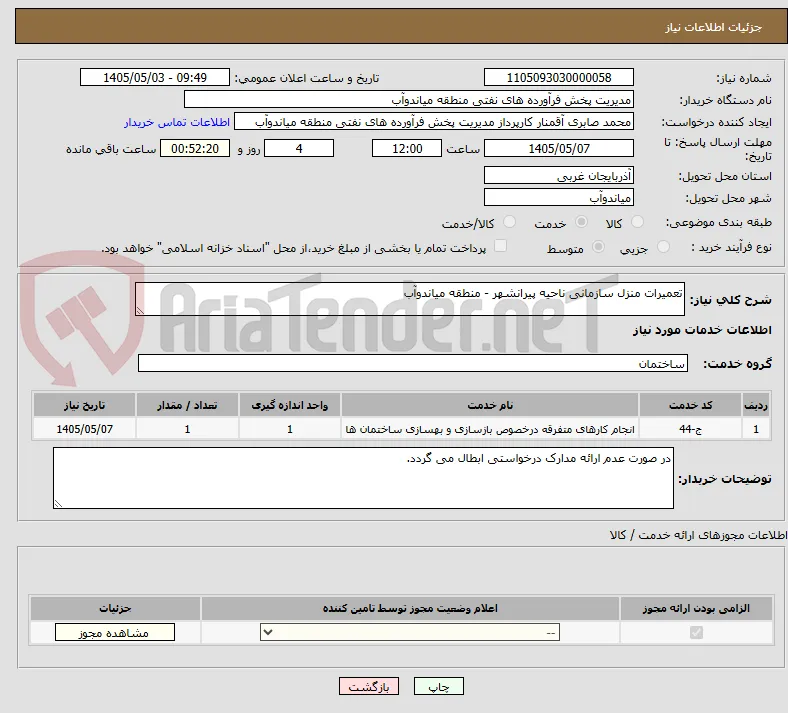Click the جزئیات اطلاعات نیاز page title
The width and height of the screenshot is (788, 713).
click(714, 27)
